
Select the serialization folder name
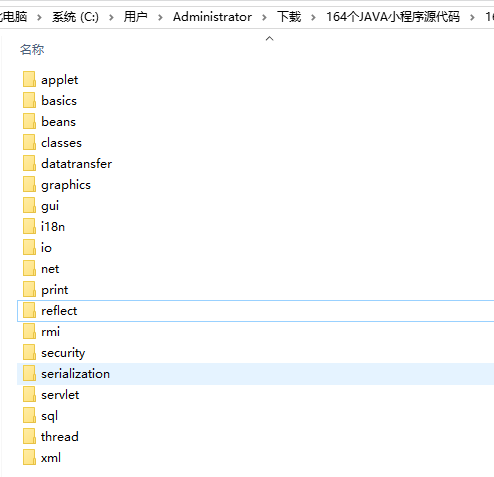(75, 374)
